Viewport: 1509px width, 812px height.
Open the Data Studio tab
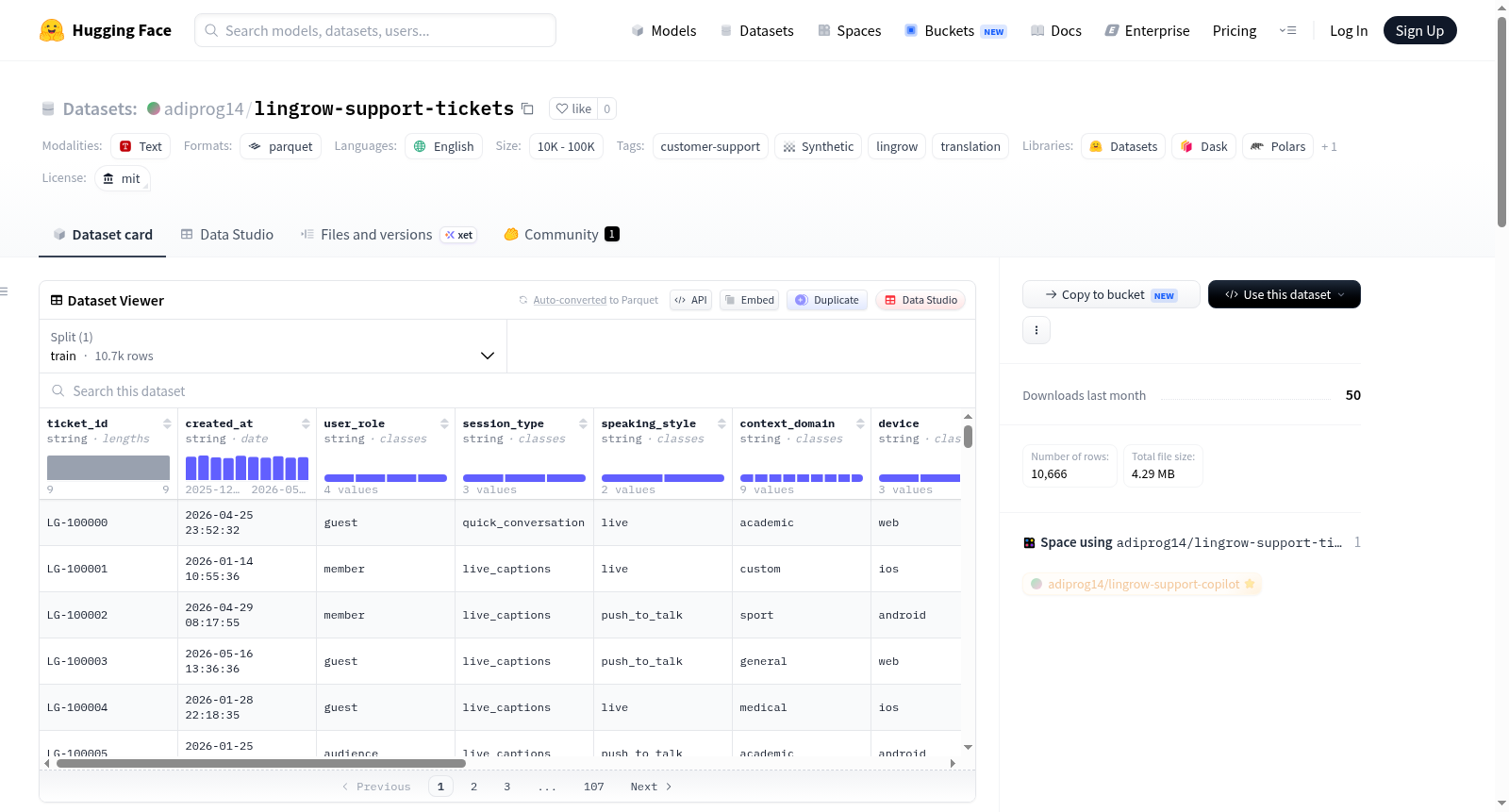tap(227, 235)
